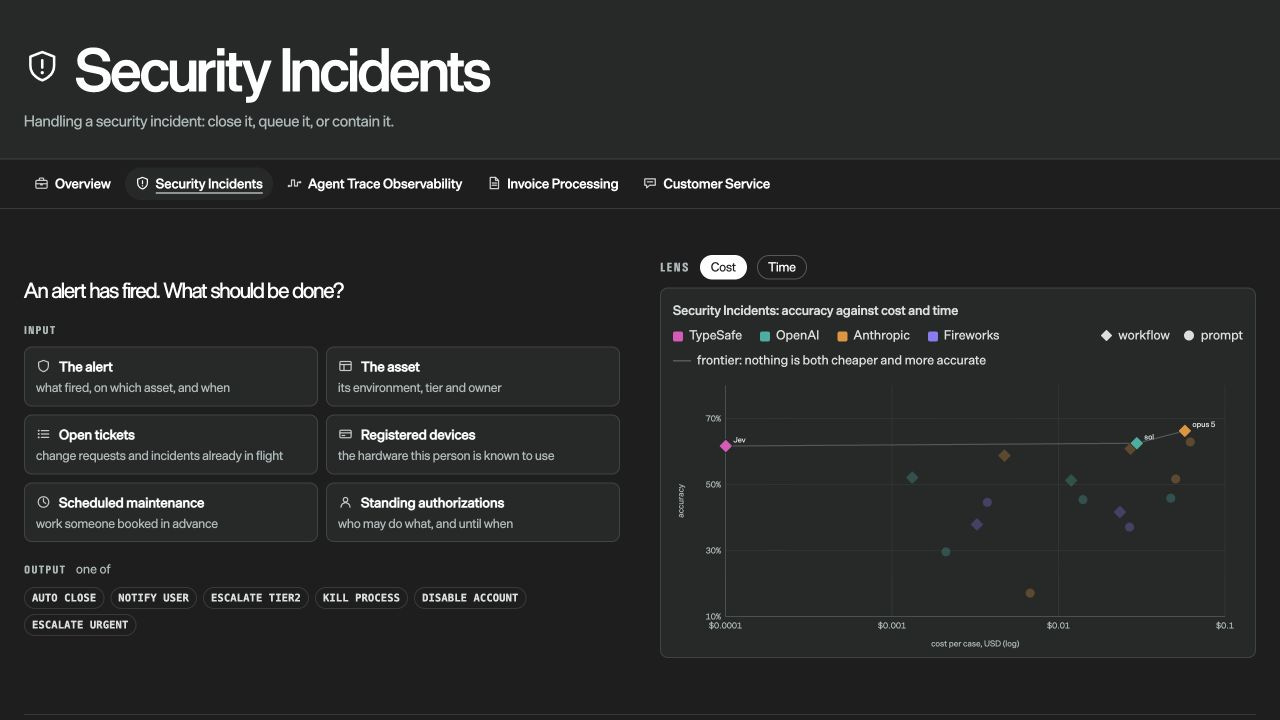Click the briefcase icon on the Overview tab

(x=41, y=184)
